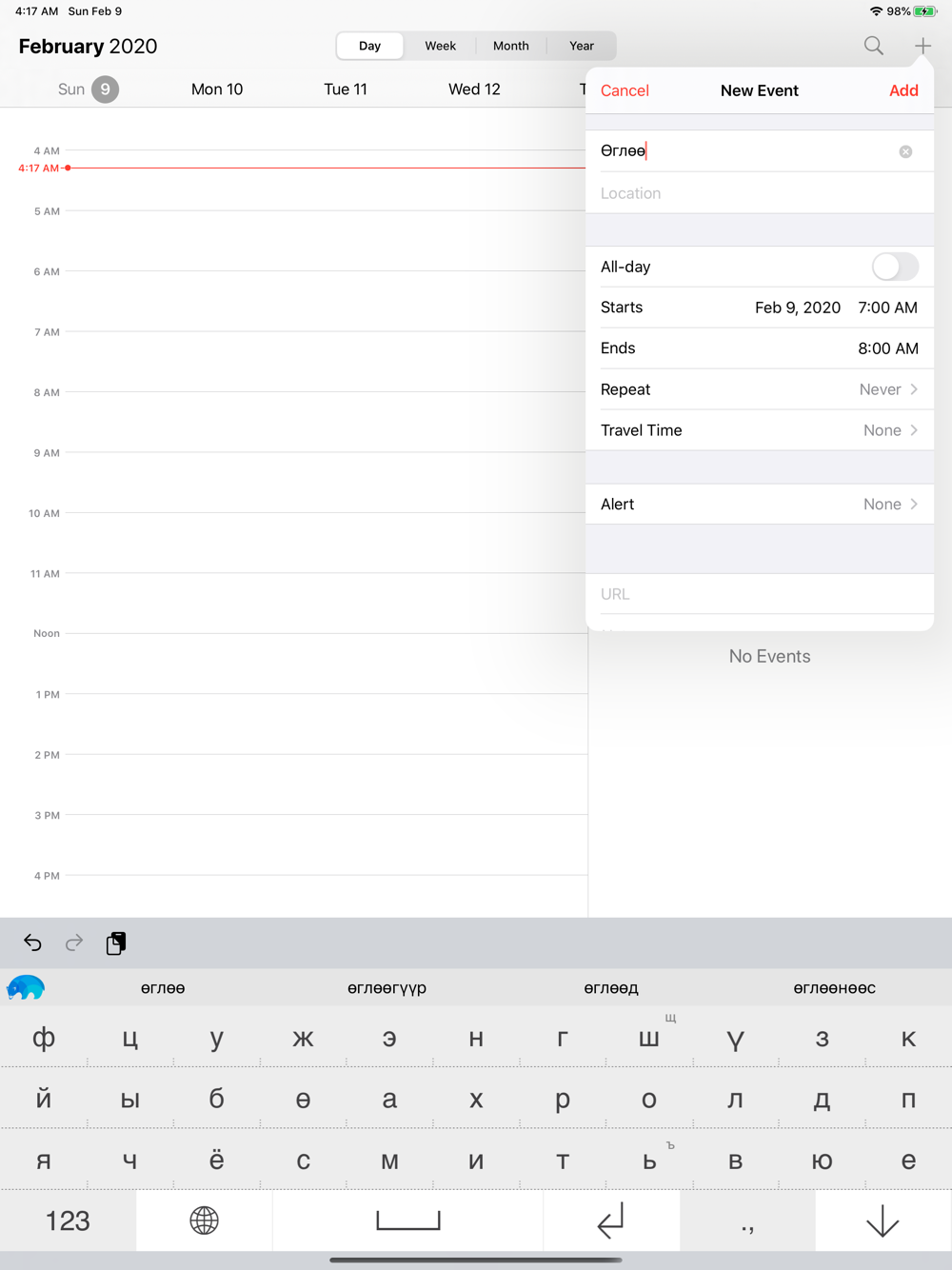
Task: Tap the п key
Action: 909,1100
